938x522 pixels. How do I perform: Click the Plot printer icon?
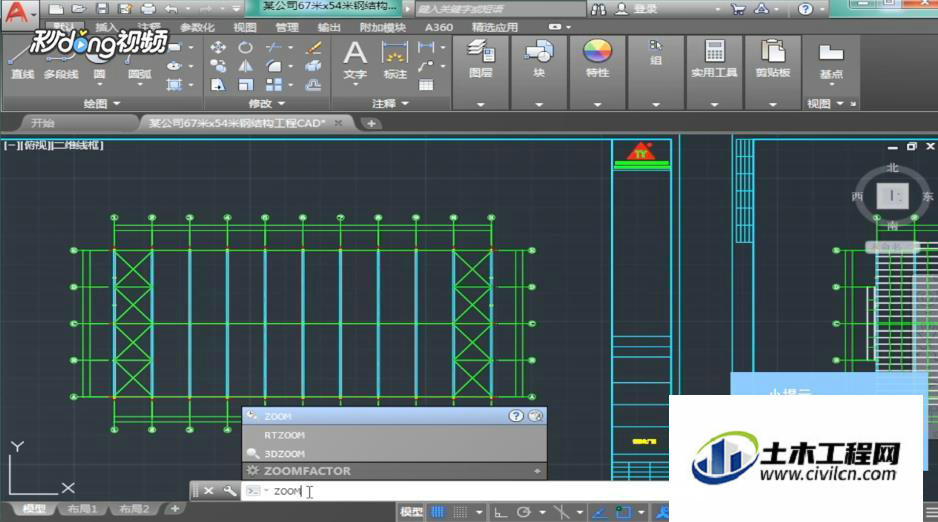[147, 9]
